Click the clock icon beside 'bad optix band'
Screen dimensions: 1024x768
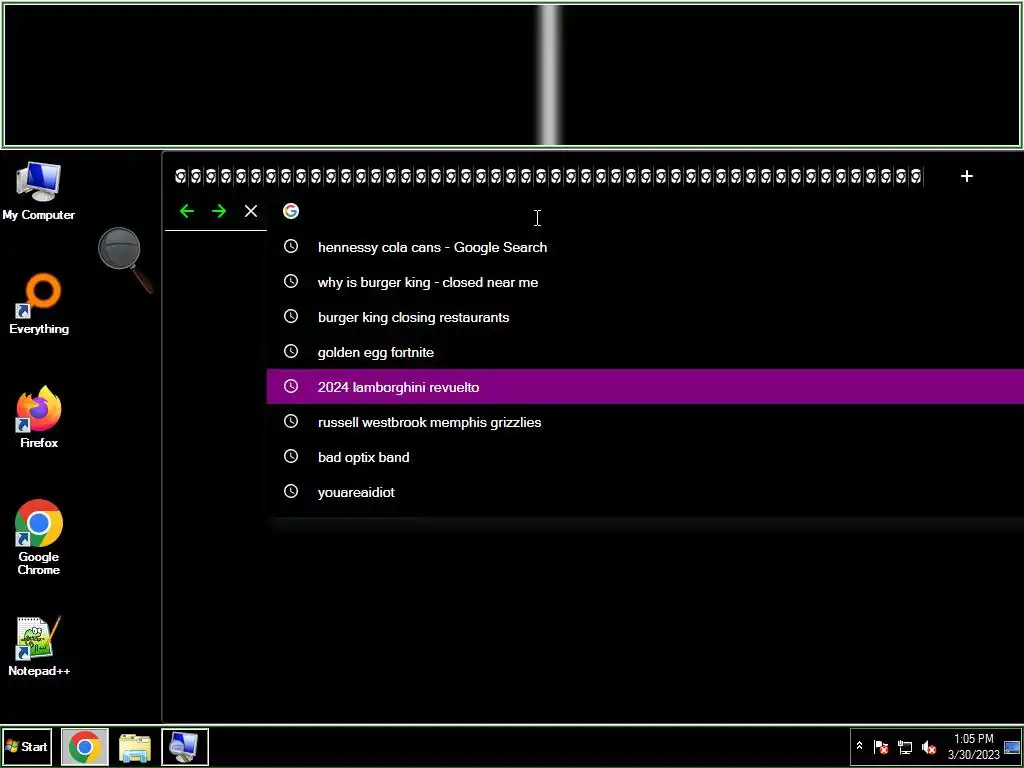click(x=291, y=456)
